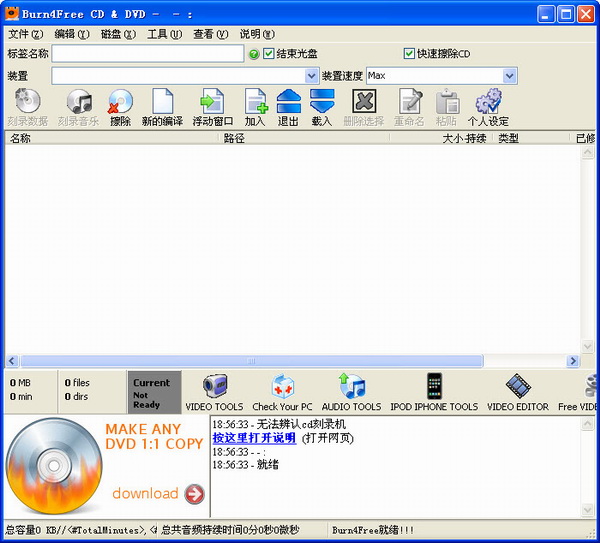Click the red download arrow icon
This screenshot has height=543, width=600.
click(194, 494)
